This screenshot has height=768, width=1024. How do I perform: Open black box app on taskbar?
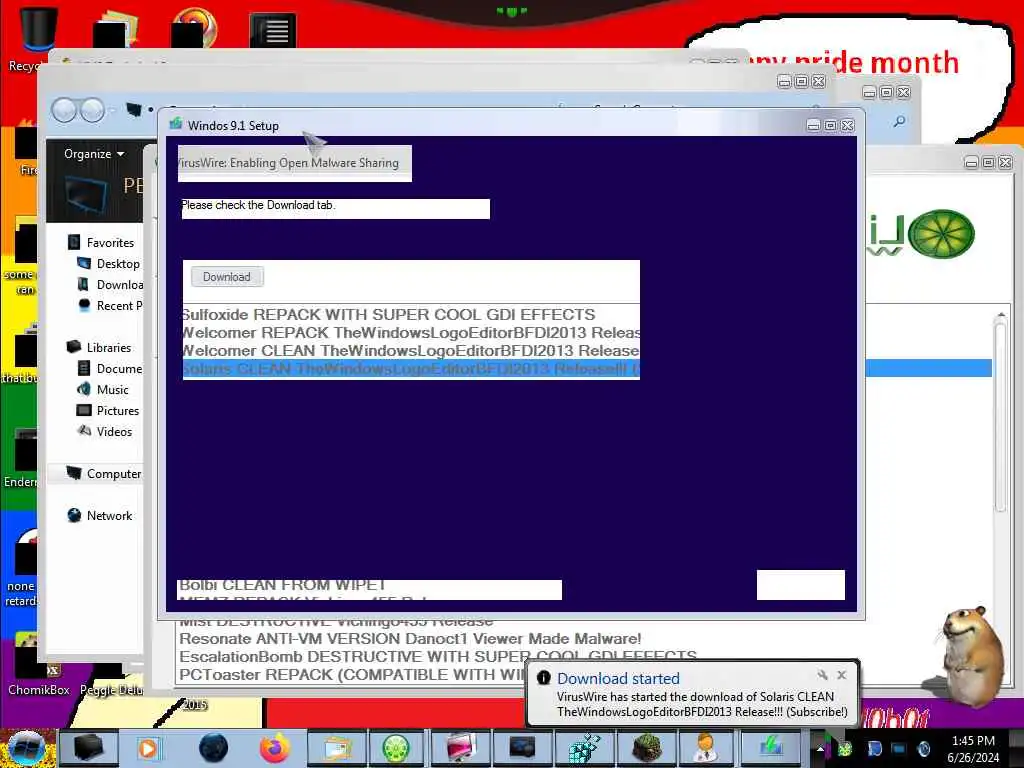click(x=89, y=748)
